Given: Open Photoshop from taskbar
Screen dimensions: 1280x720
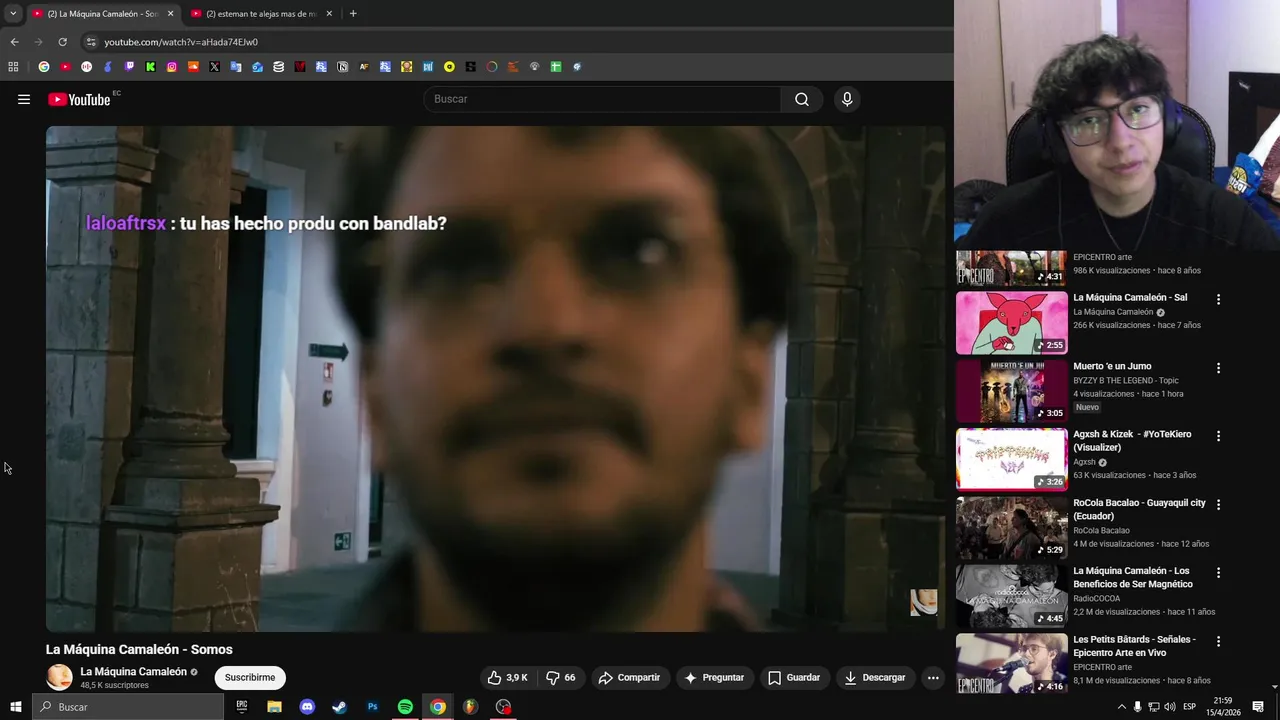Looking at the screenshot, I should tap(372, 707).
